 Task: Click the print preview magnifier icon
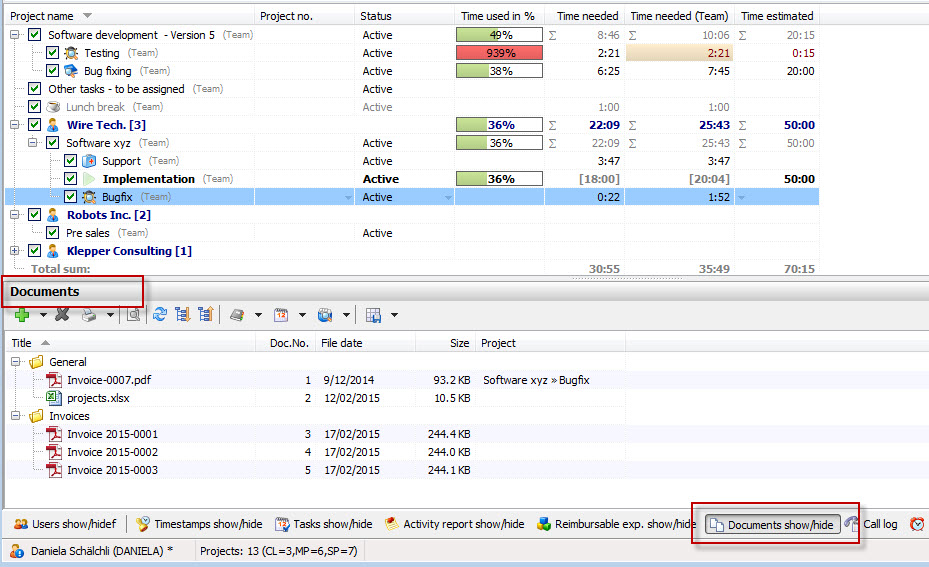[x=133, y=315]
